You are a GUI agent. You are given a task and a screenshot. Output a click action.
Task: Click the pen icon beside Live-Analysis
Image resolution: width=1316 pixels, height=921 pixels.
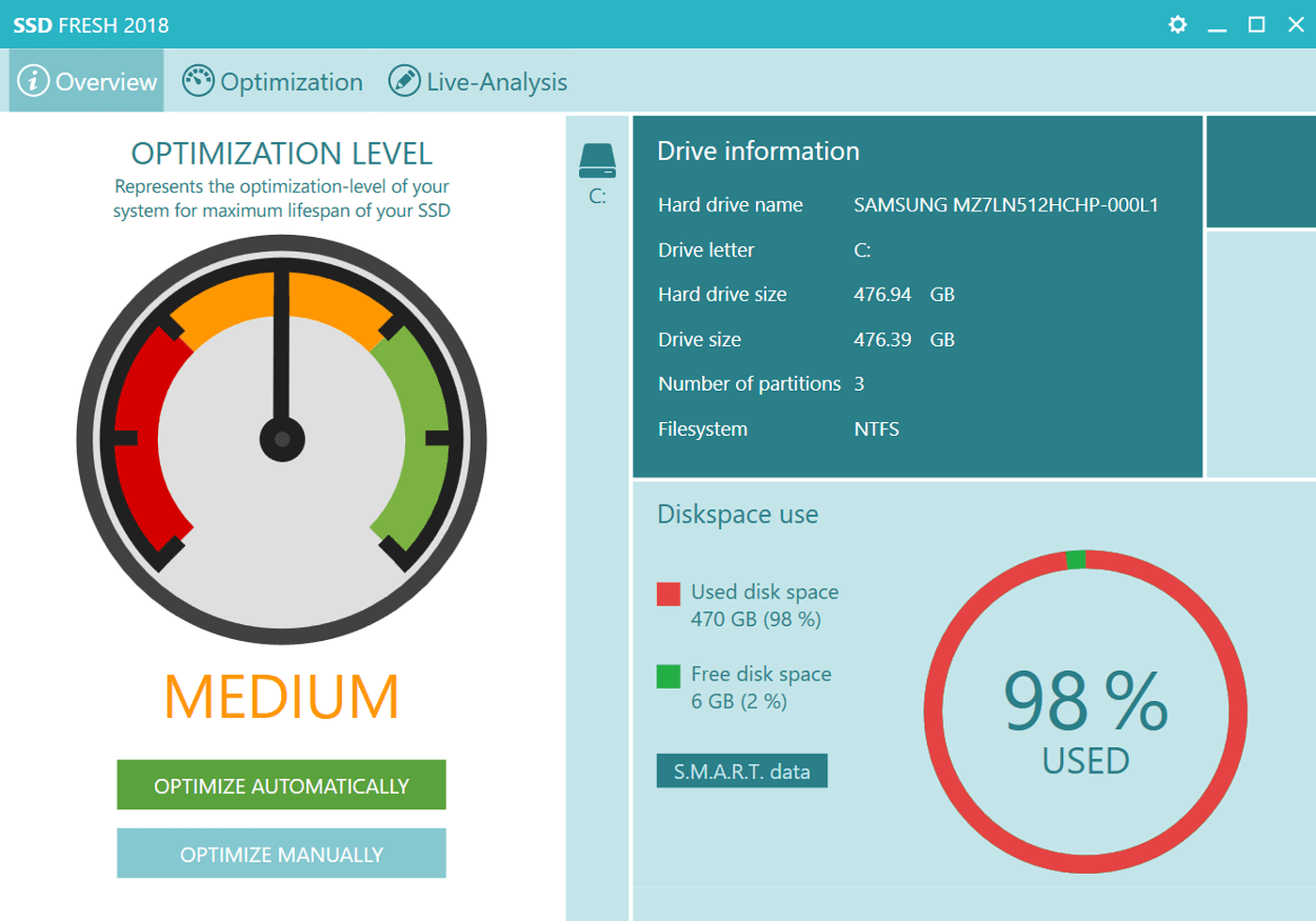(x=403, y=81)
